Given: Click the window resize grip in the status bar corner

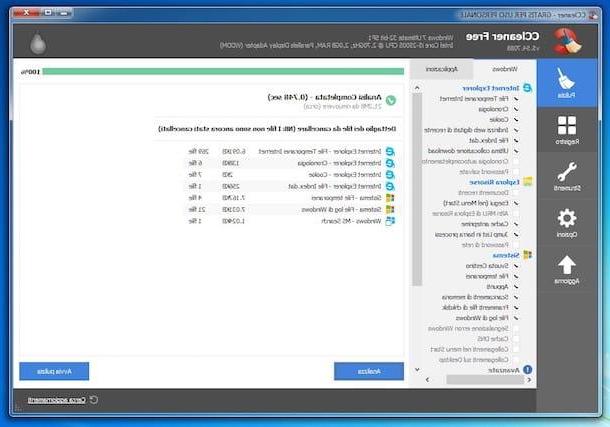Looking at the screenshot, I should pyautogui.click(x=18, y=408).
